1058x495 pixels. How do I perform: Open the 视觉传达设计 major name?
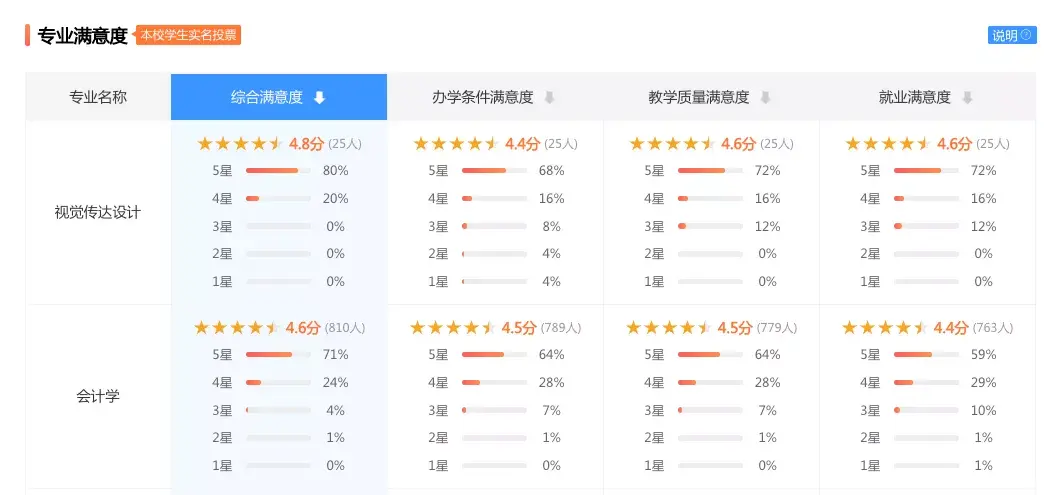pos(98,212)
